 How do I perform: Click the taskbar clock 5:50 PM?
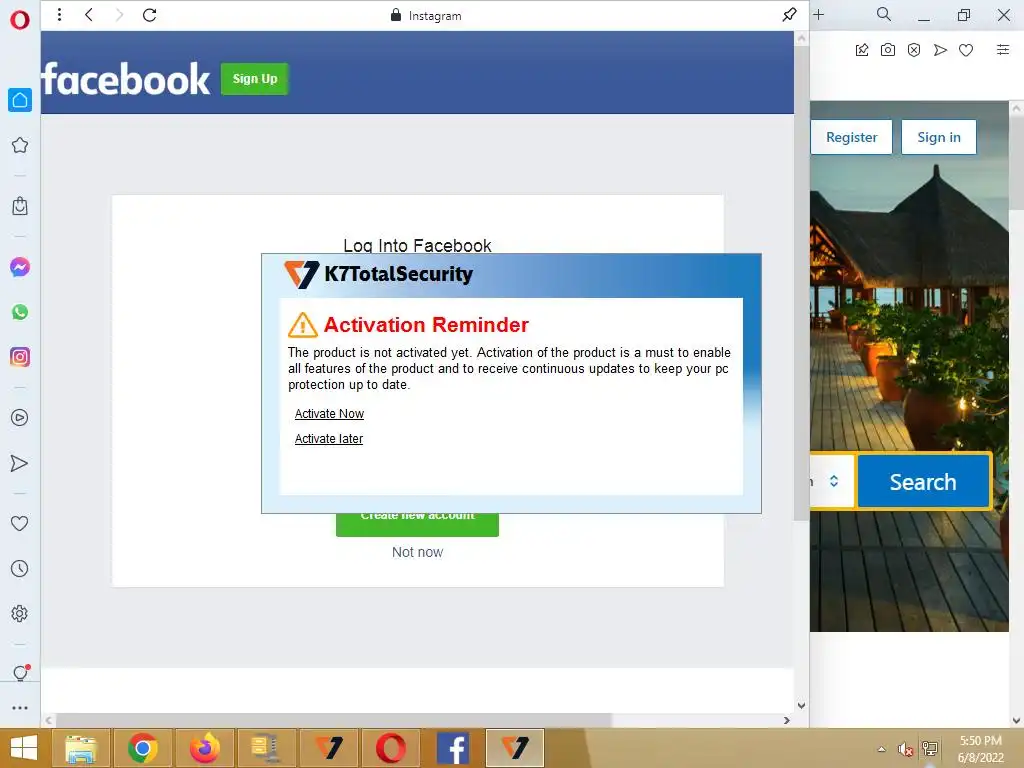pyautogui.click(x=980, y=741)
